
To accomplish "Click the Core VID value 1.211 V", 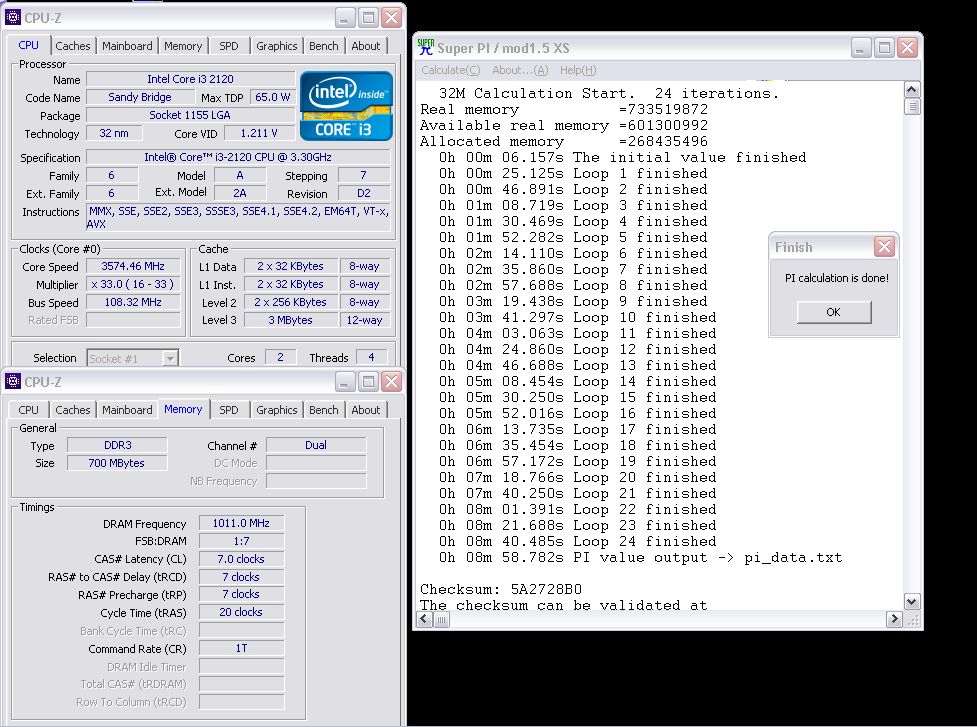I will [x=259, y=133].
